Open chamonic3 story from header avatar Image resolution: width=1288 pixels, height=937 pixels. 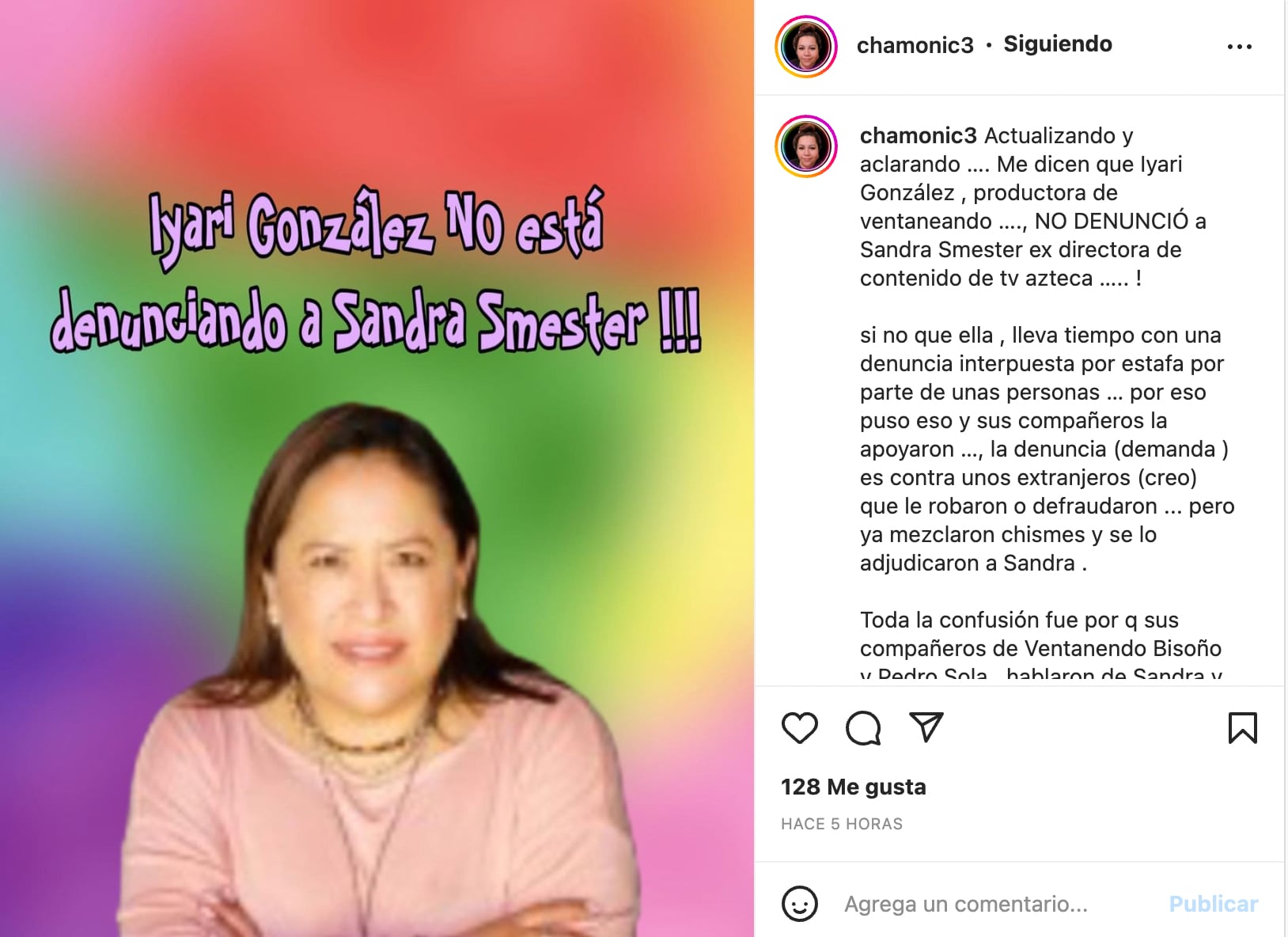[x=805, y=46]
